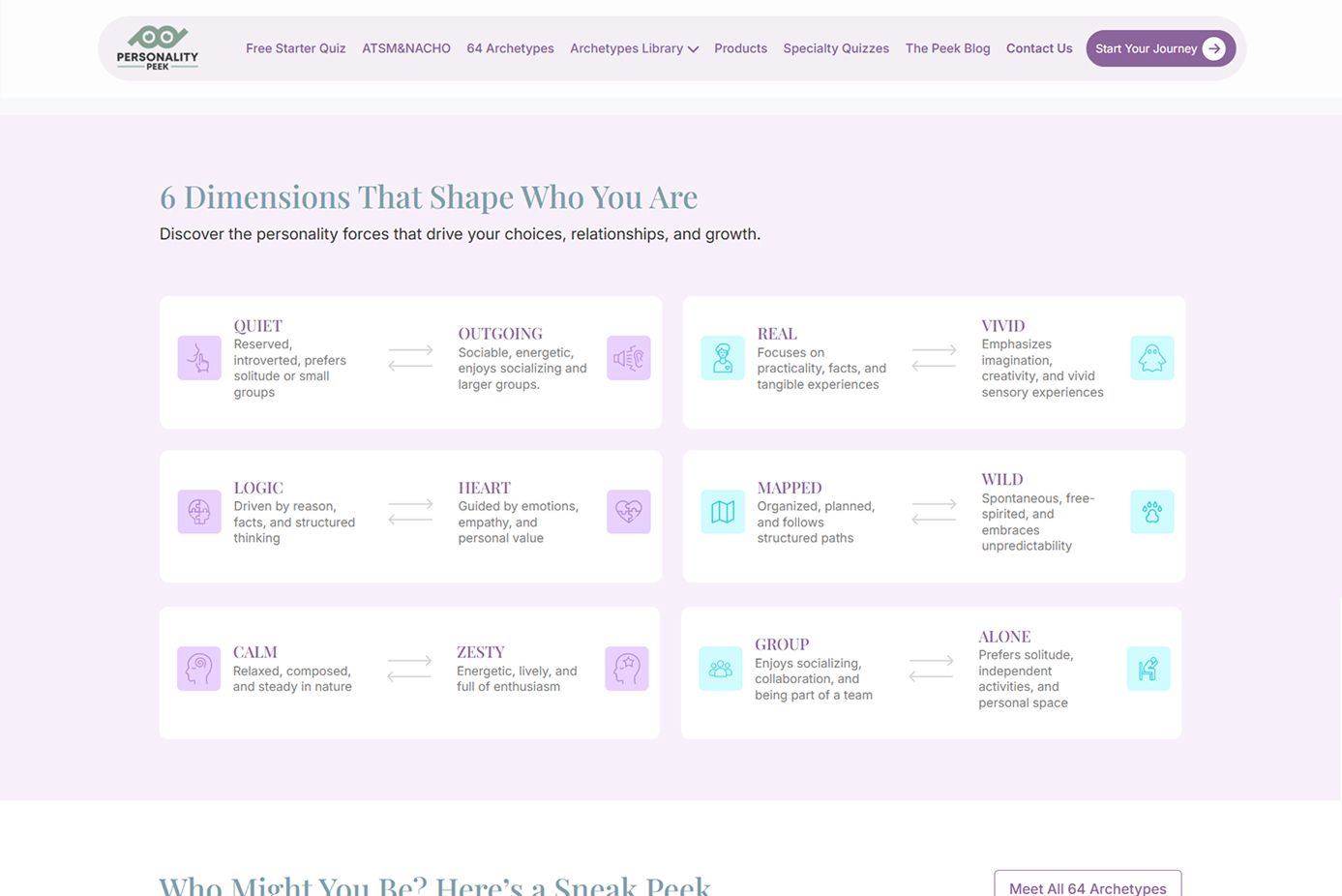This screenshot has width=1342, height=896.
Task: Open the Specialty Quizzes menu item
Action: coord(836,48)
